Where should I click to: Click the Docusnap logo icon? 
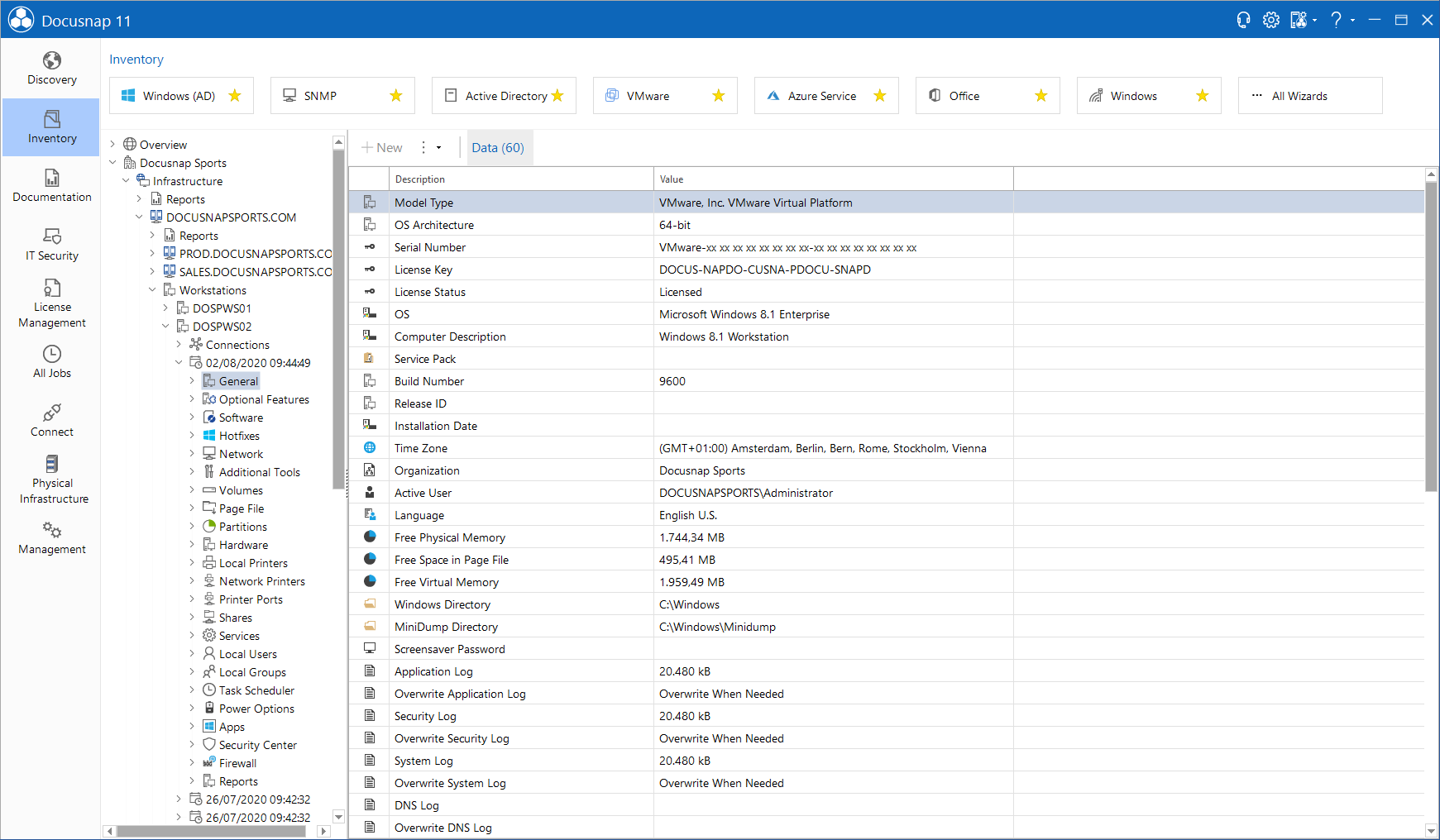pyautogui.click(x=21, y=20)
